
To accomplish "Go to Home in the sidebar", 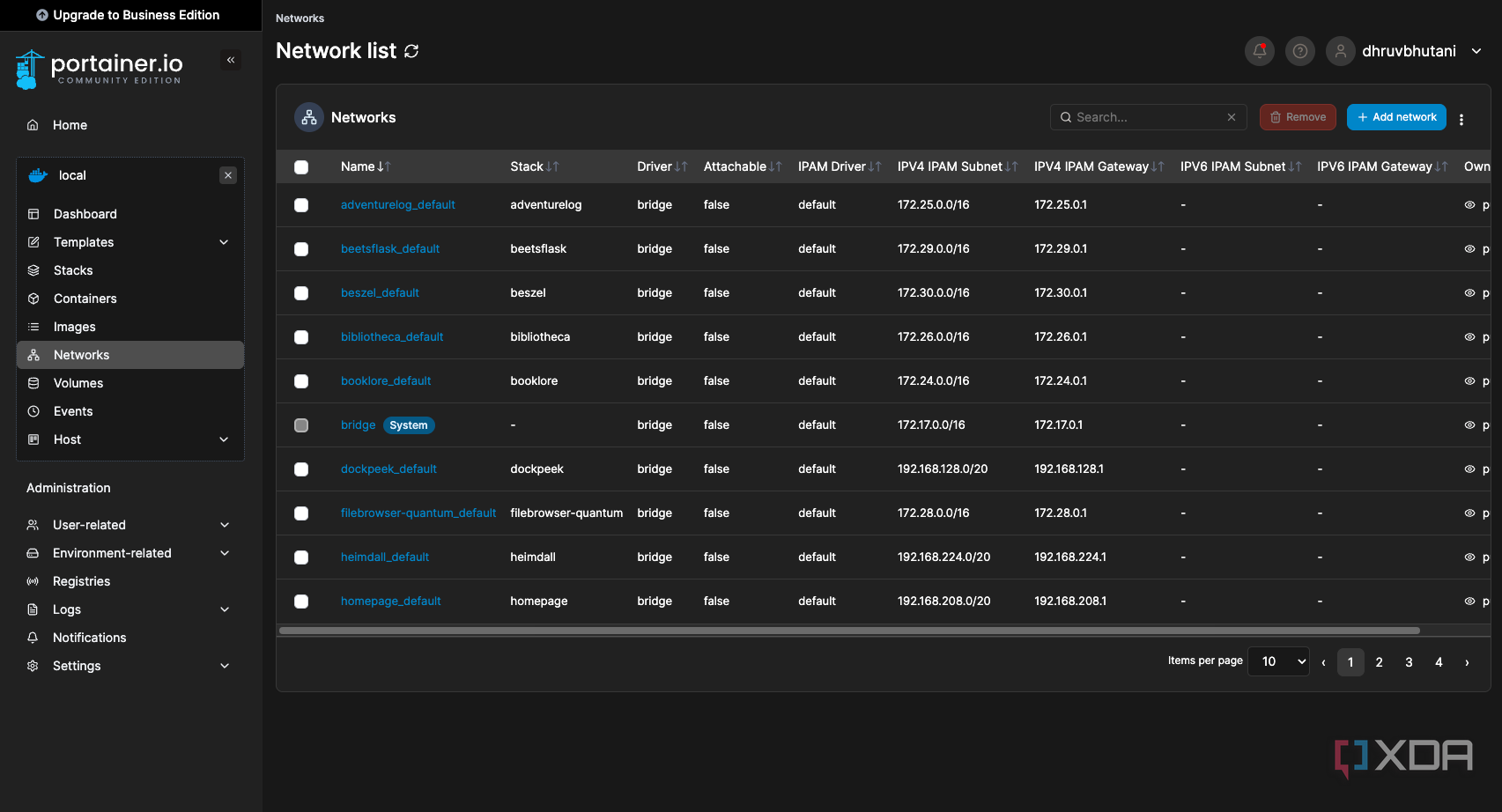I will [x=130, y=125].
